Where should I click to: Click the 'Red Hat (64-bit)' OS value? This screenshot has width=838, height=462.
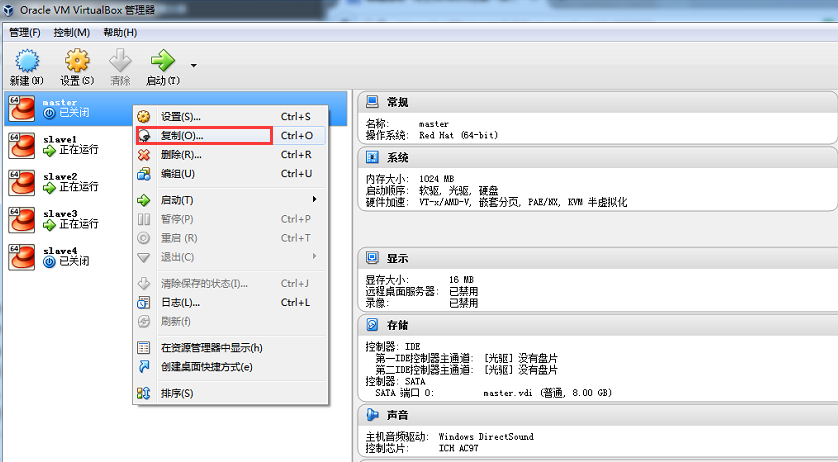pos(459,135)
